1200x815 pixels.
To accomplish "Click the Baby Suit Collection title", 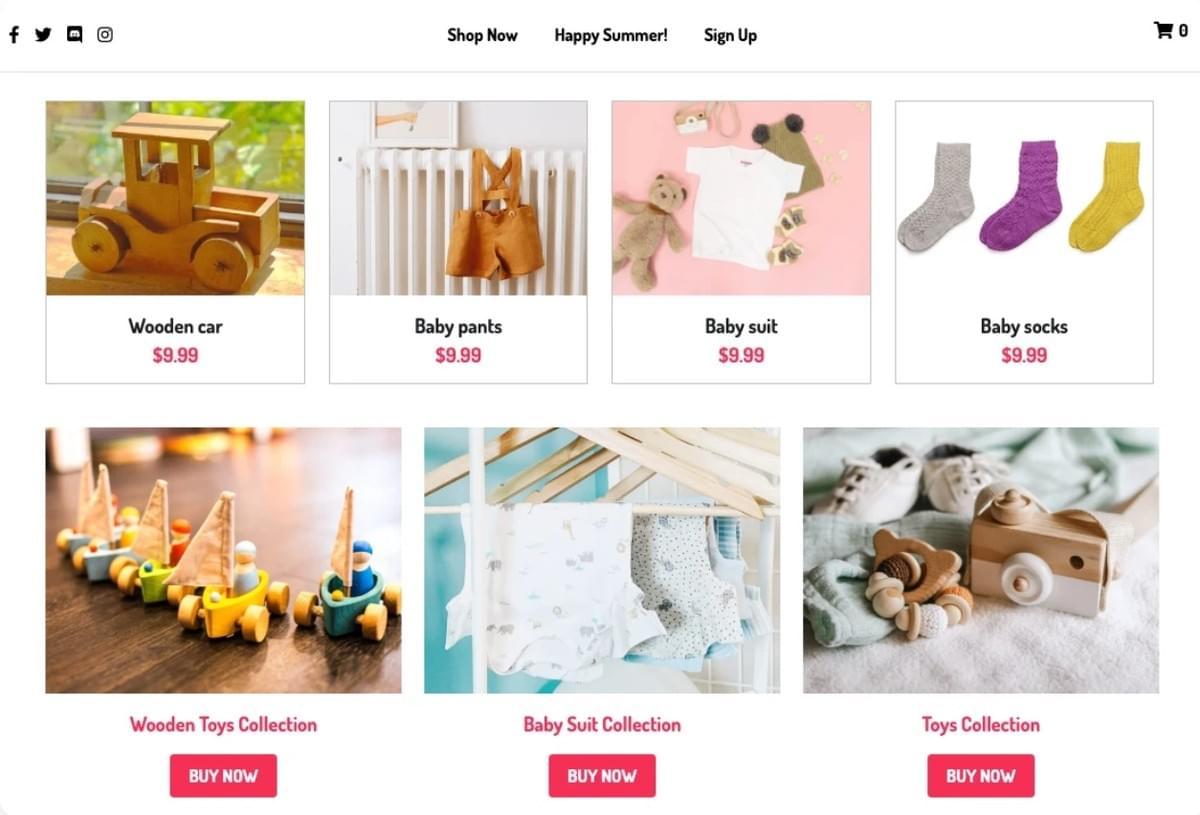I will [602, 725].
